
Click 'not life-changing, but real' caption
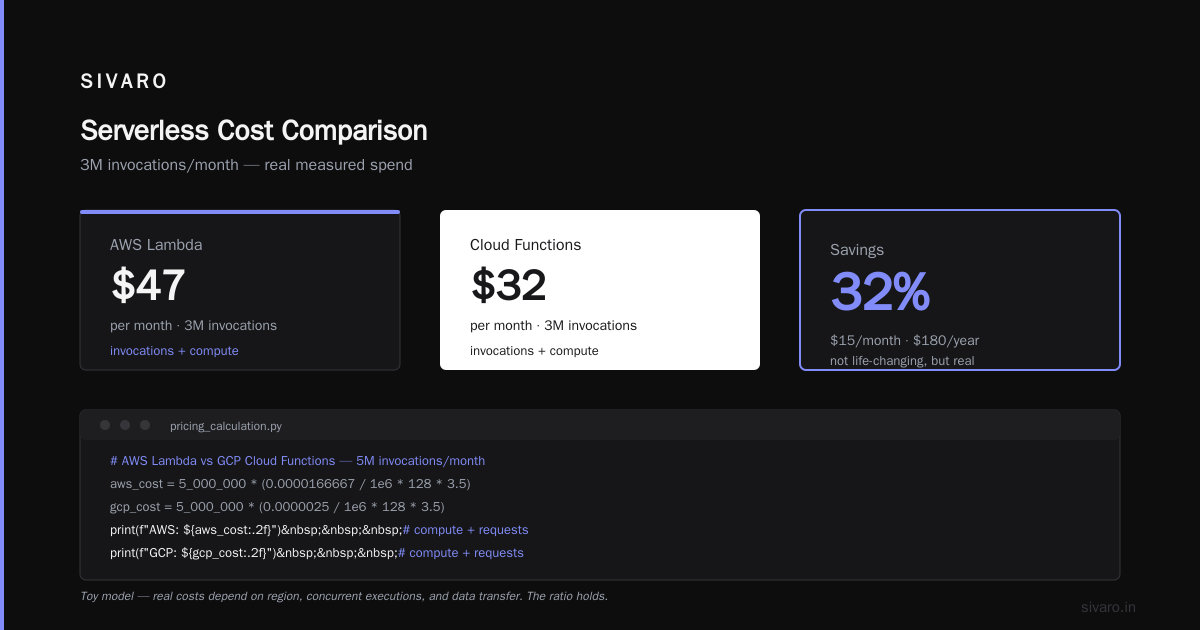[902, 361]
